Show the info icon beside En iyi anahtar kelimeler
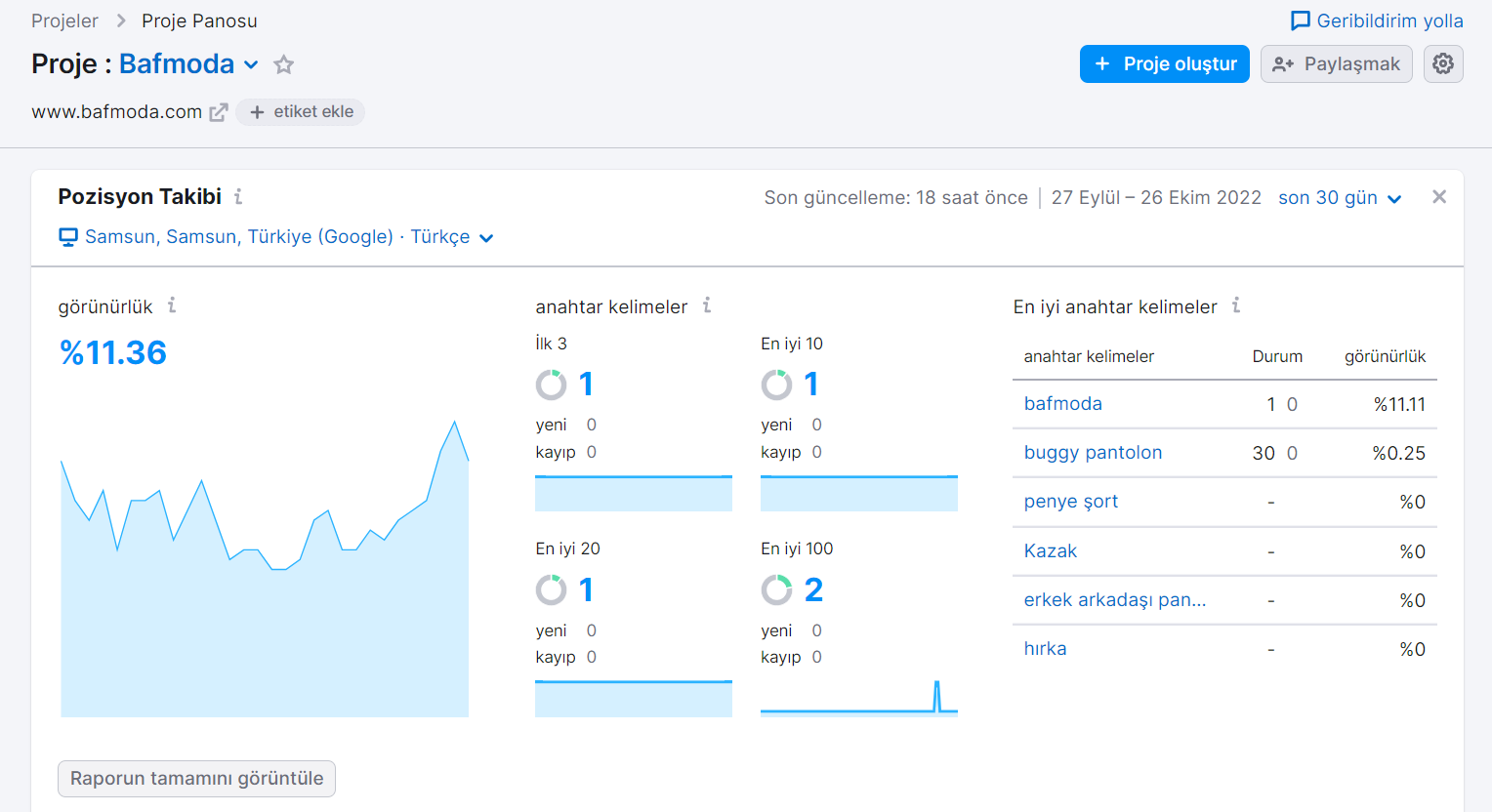1492x812 pixels. tap(1235, 305)
